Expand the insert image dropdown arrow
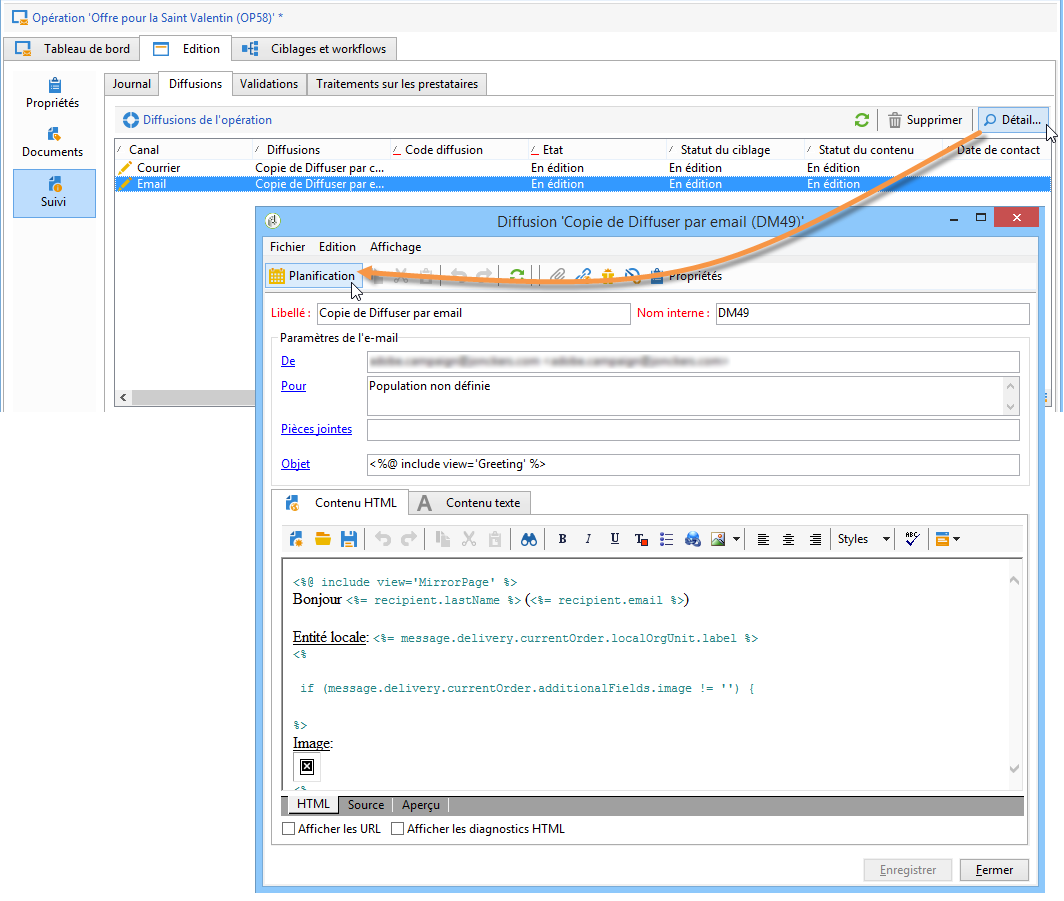This screenshot has width=1064, height=901. [737, 539]
